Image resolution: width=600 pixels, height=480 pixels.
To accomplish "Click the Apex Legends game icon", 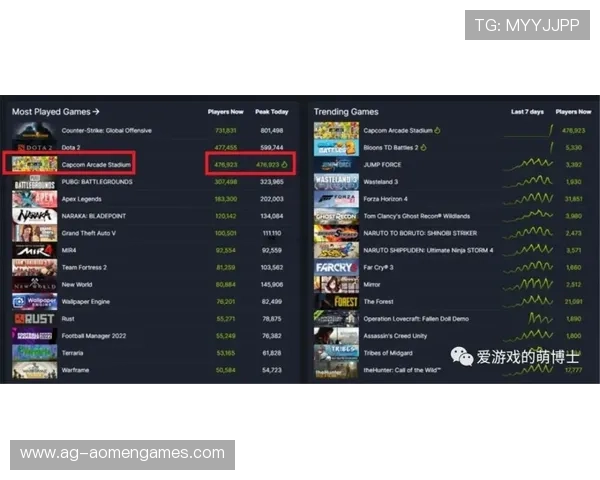I will [x=34, y=198].
